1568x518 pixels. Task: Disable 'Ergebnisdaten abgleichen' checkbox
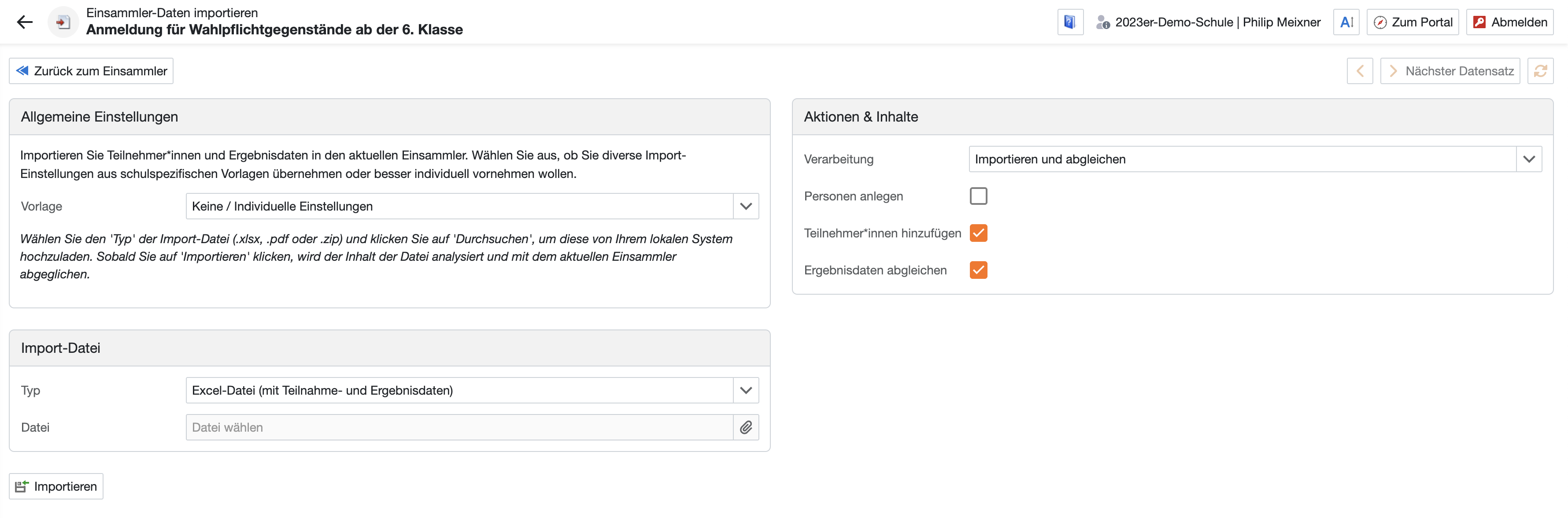tap(978, 270)
